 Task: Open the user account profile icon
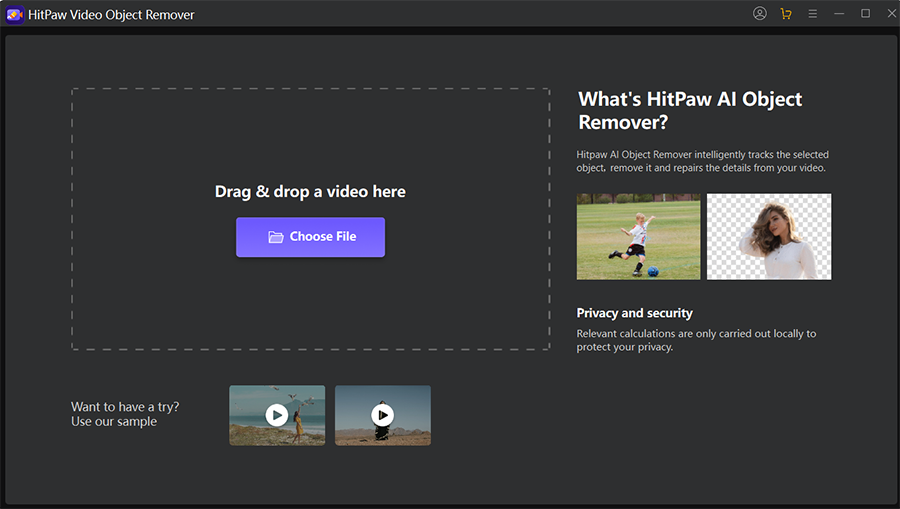759,13
